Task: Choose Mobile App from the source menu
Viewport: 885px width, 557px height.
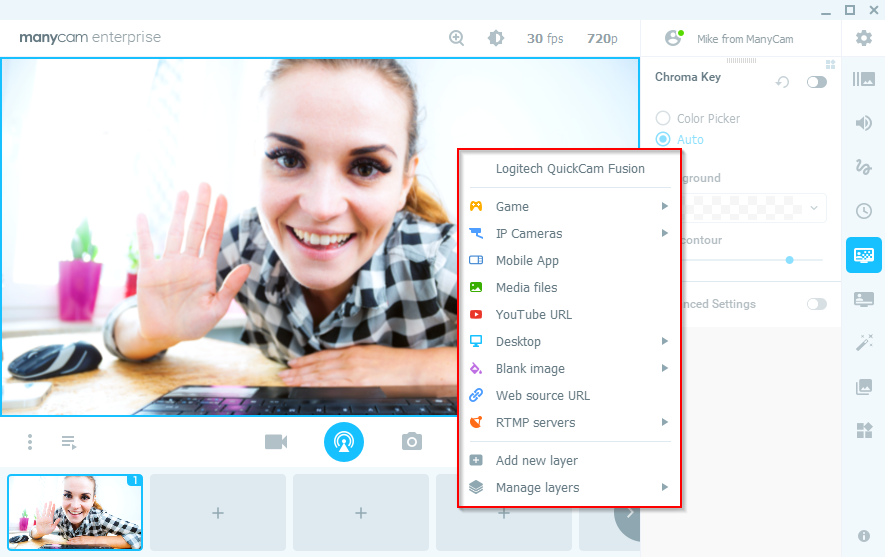Action: coord(570,260)
